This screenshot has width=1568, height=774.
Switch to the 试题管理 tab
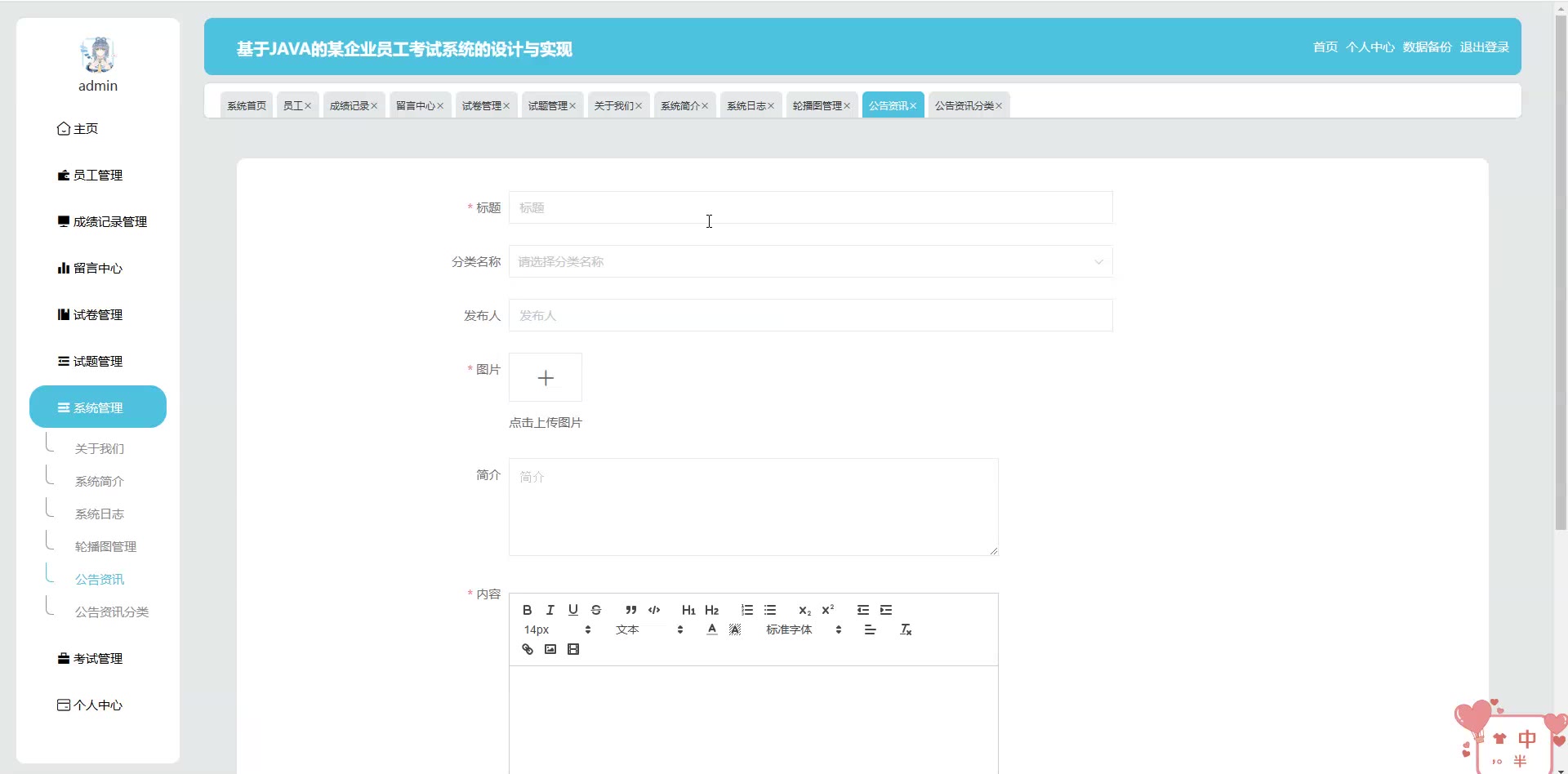(548, 105)
